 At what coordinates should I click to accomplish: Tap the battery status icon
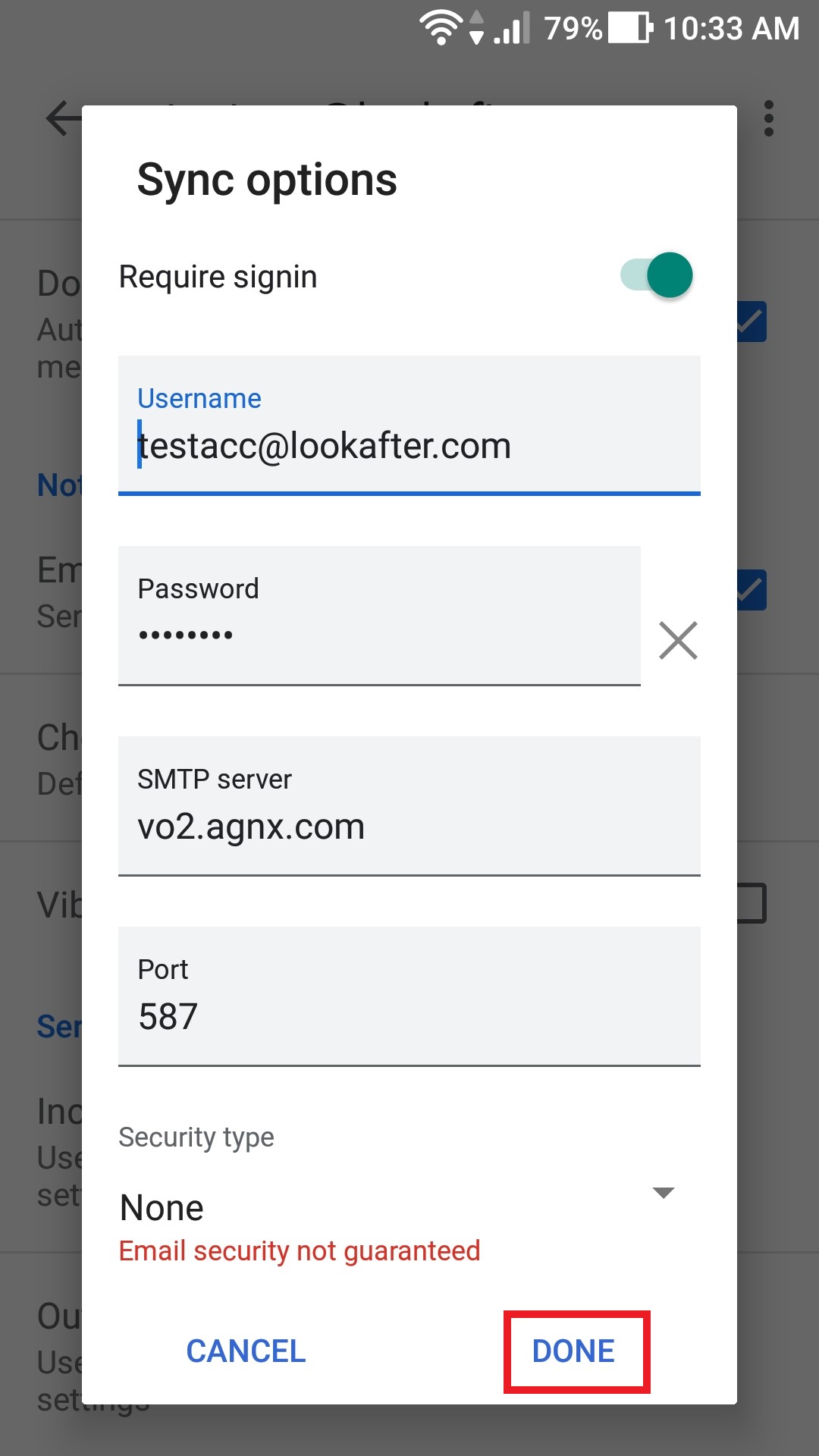(x=631, y=28)
